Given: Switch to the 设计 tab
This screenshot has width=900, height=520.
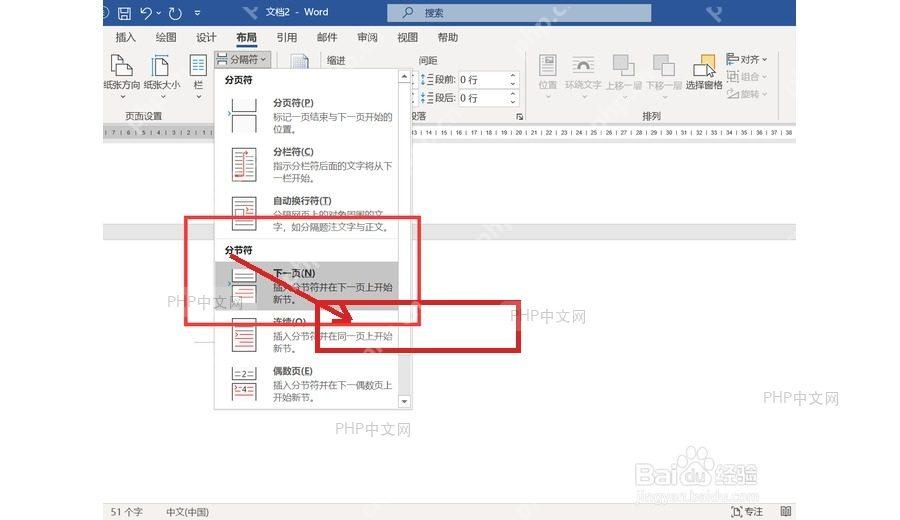Looking at the screenshot, I should point(206,37).
